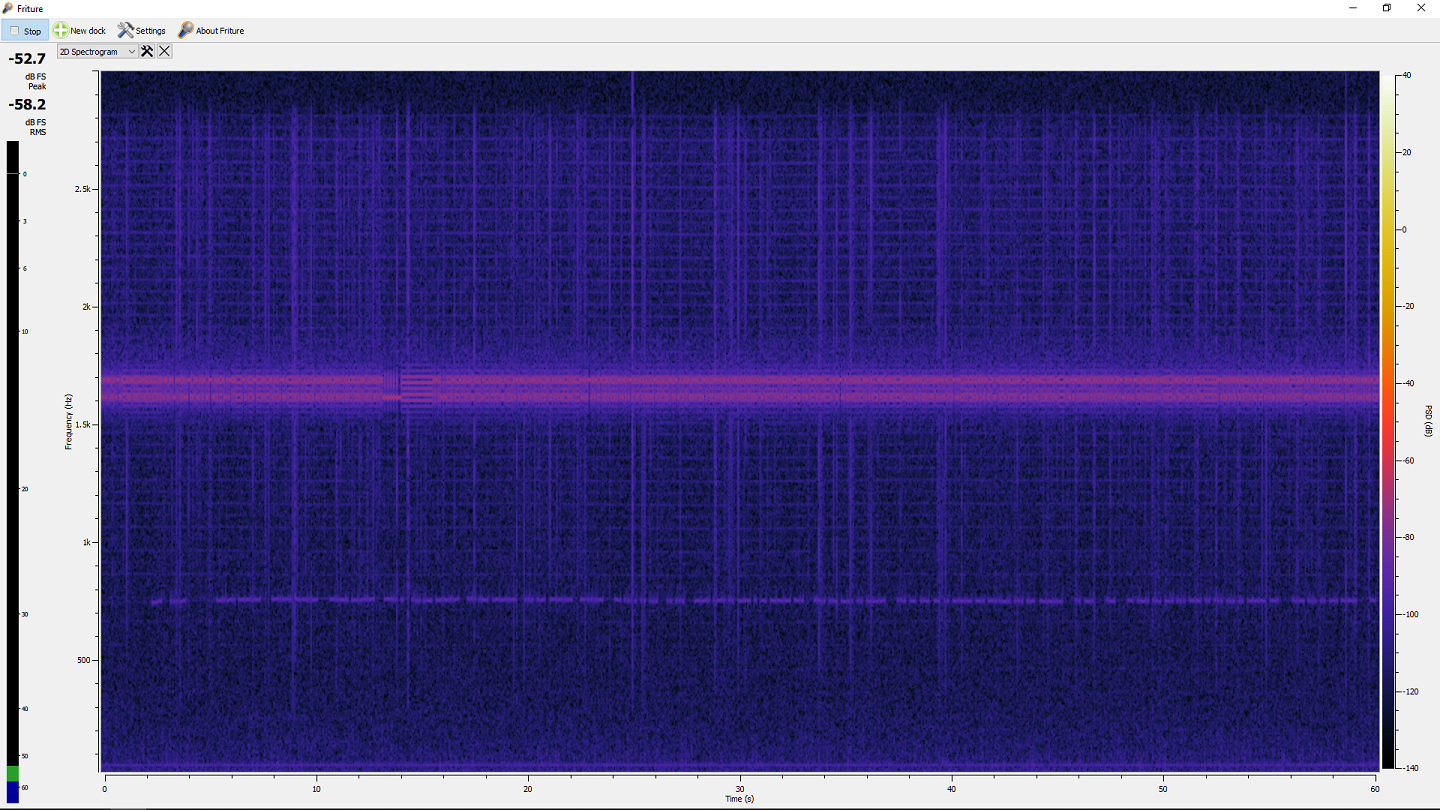Screen dimensions: 1440x810
Task: Click the About Friture microphone icon
Action: point(186,30)
